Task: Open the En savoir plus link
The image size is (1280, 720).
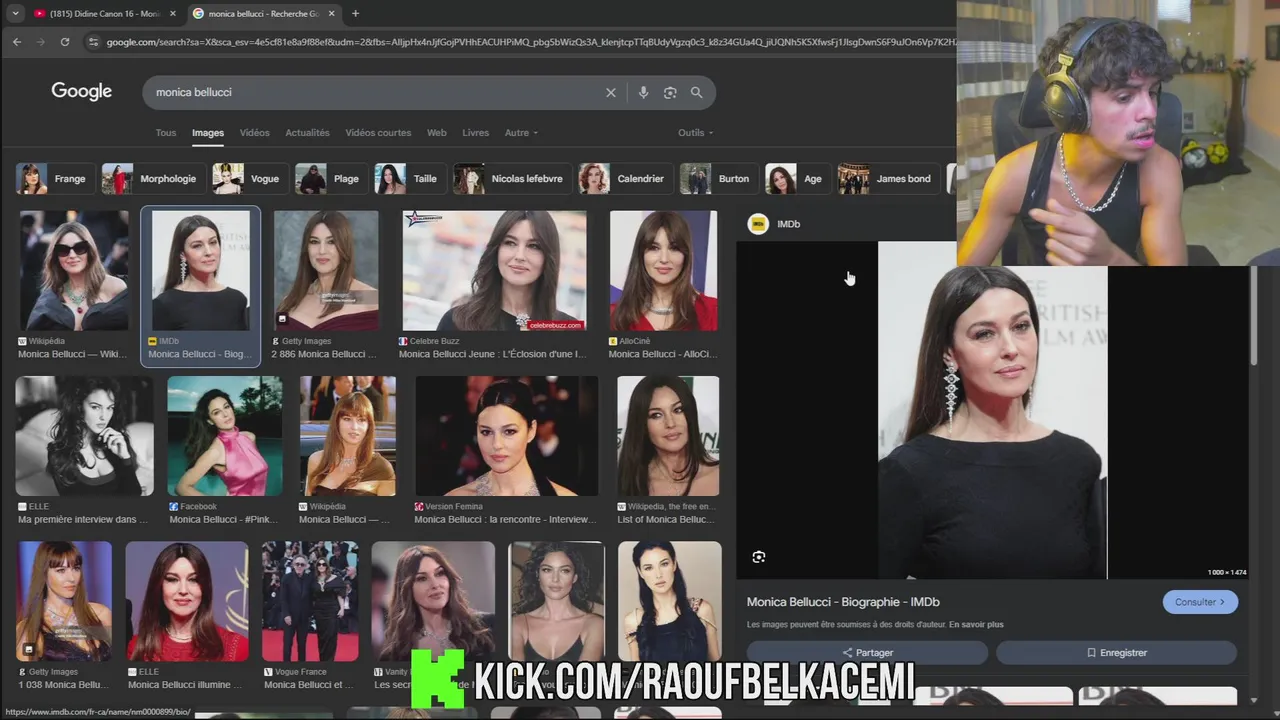Action: pos(976,625)
